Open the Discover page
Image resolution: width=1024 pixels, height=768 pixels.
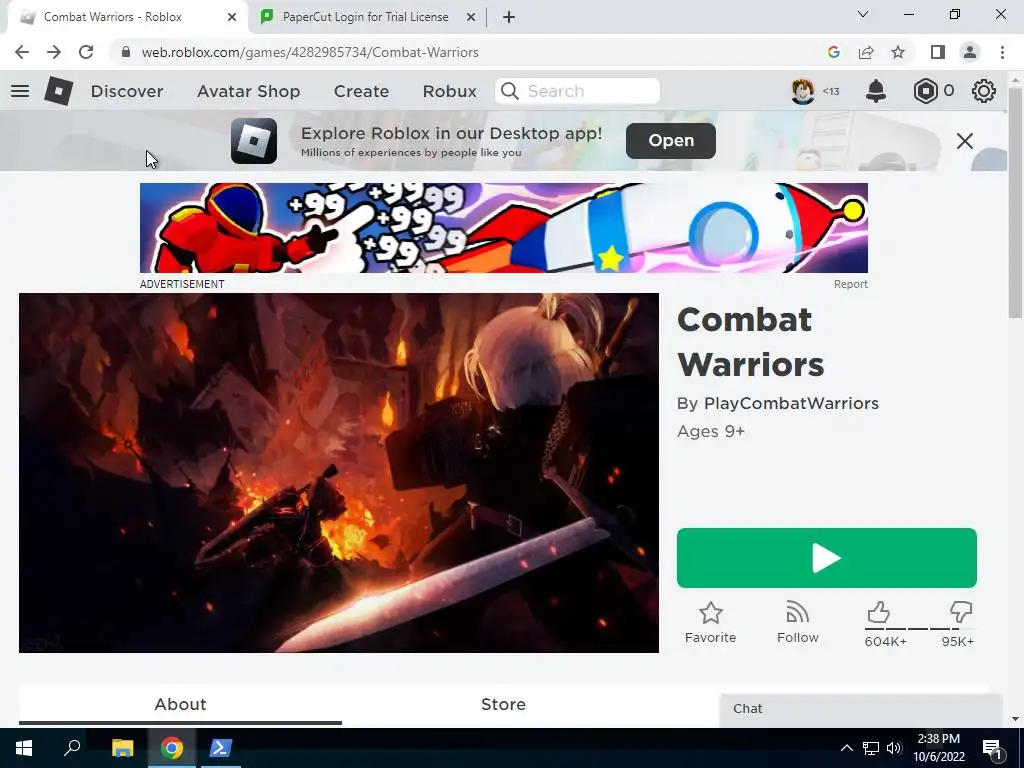tap(127, 91)
